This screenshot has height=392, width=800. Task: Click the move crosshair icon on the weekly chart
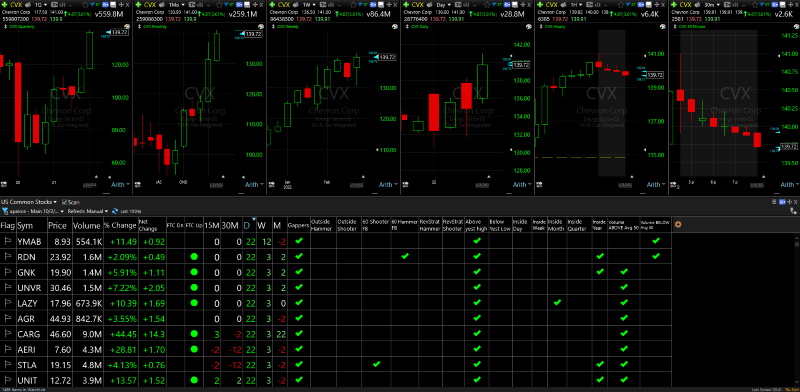388,5
